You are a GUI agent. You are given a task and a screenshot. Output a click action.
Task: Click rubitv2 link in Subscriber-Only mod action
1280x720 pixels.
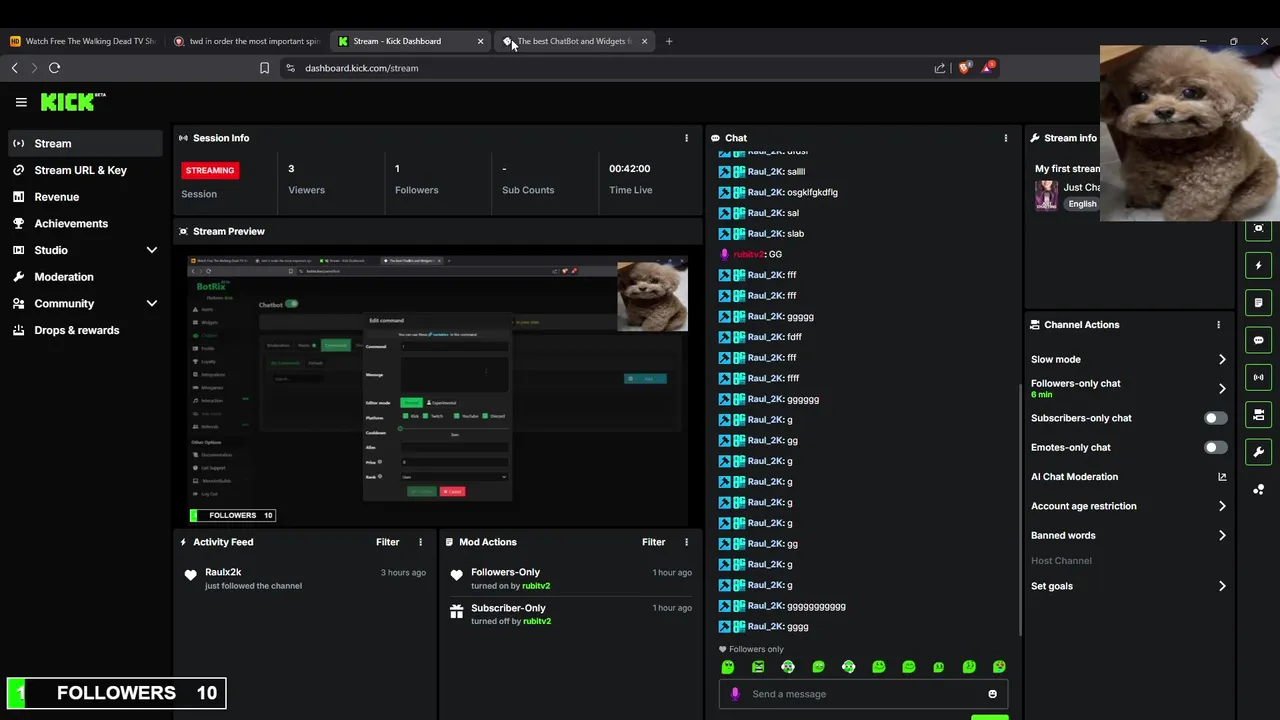(x=537, y=621)
